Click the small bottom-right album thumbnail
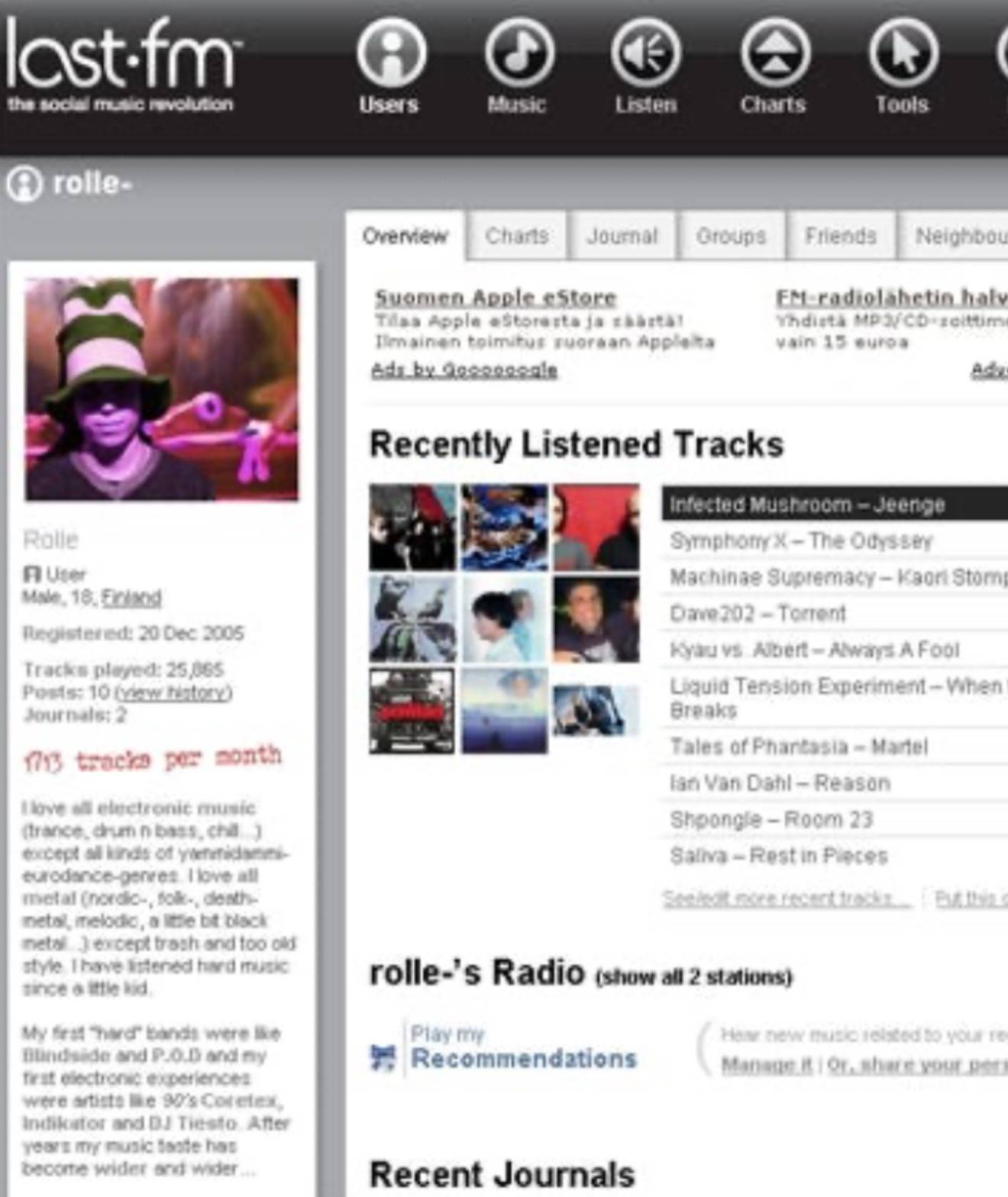This screenshot has height=1197, width=1008. 596,711
